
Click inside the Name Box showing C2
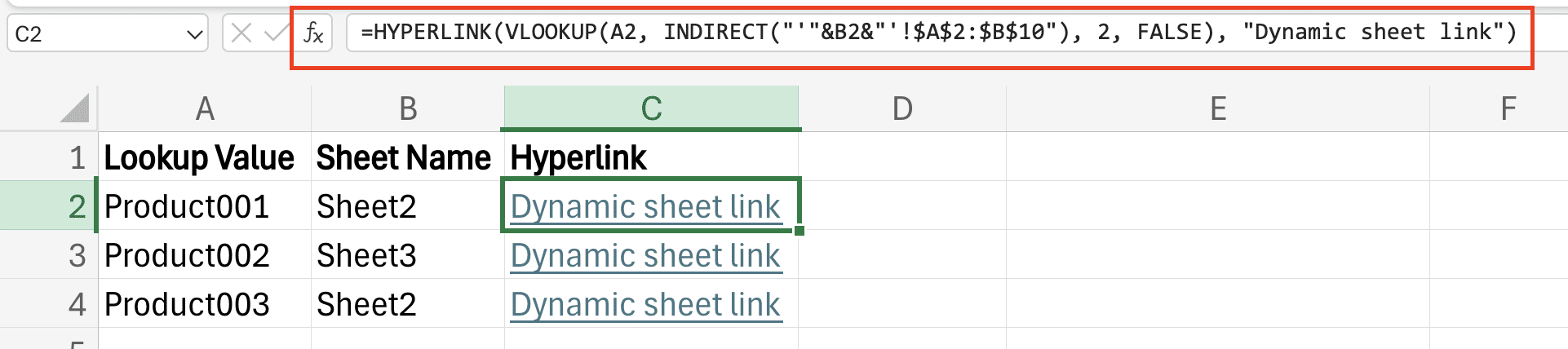(x=98, y=34)
